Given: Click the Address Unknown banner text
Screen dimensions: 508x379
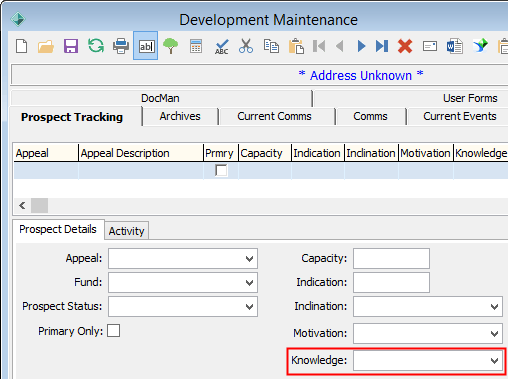Looking at the screenshot, I should (x=361, y=76).
